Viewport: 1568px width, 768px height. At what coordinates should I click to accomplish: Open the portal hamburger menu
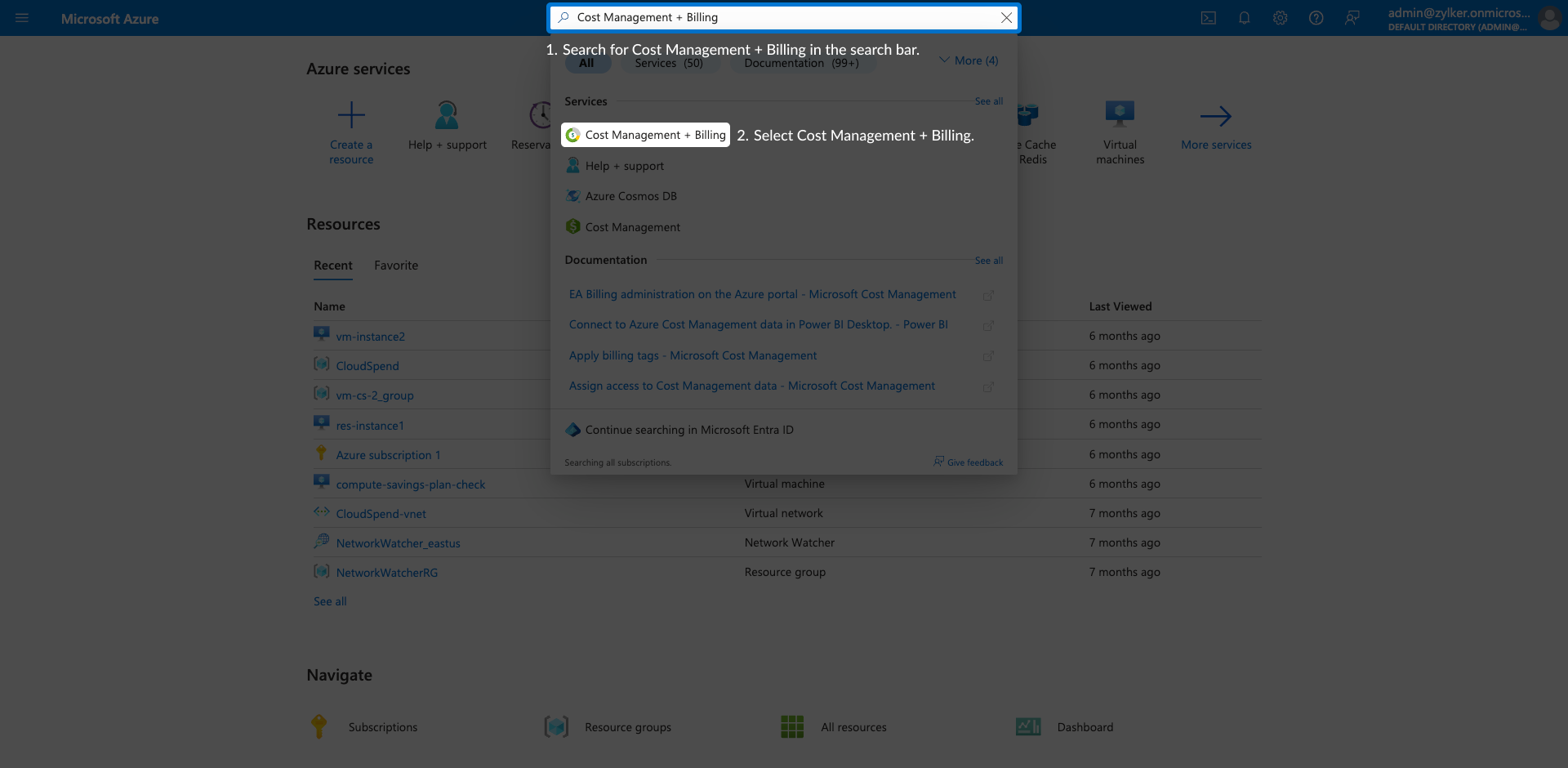pyautogui.click(x=22, y=18)
